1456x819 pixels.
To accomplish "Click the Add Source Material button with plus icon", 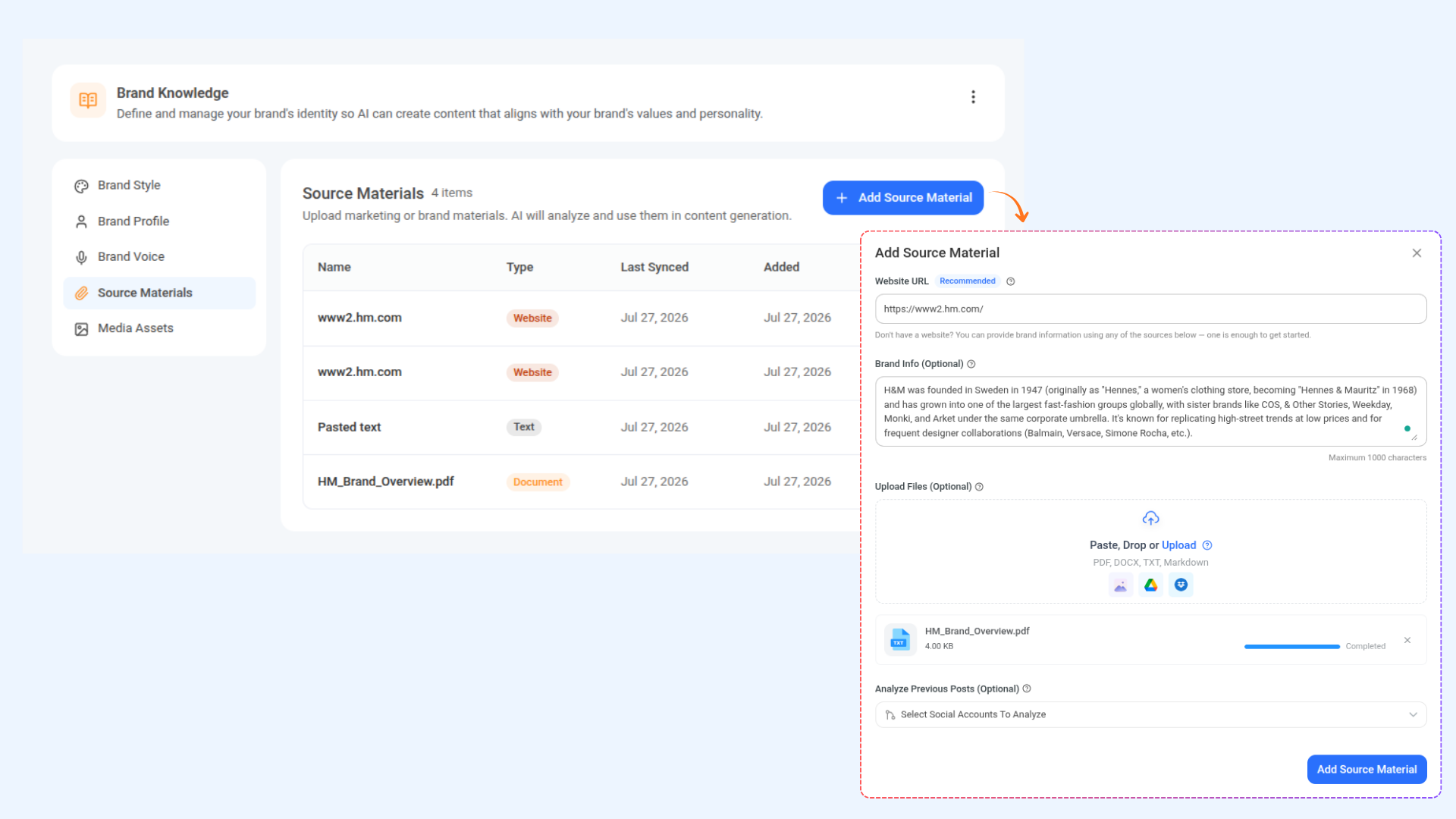I will click(x=903, y=198).
